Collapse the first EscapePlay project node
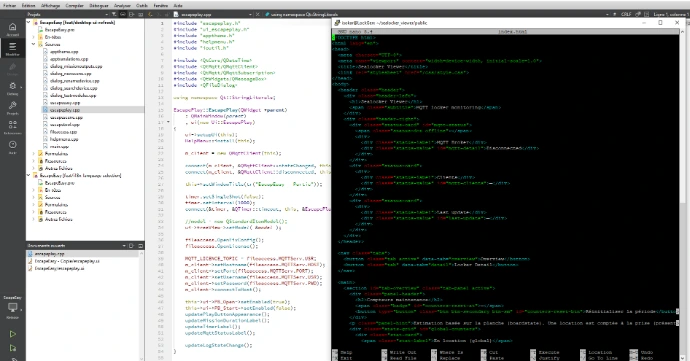690x361 pixels. click(29, 22)
